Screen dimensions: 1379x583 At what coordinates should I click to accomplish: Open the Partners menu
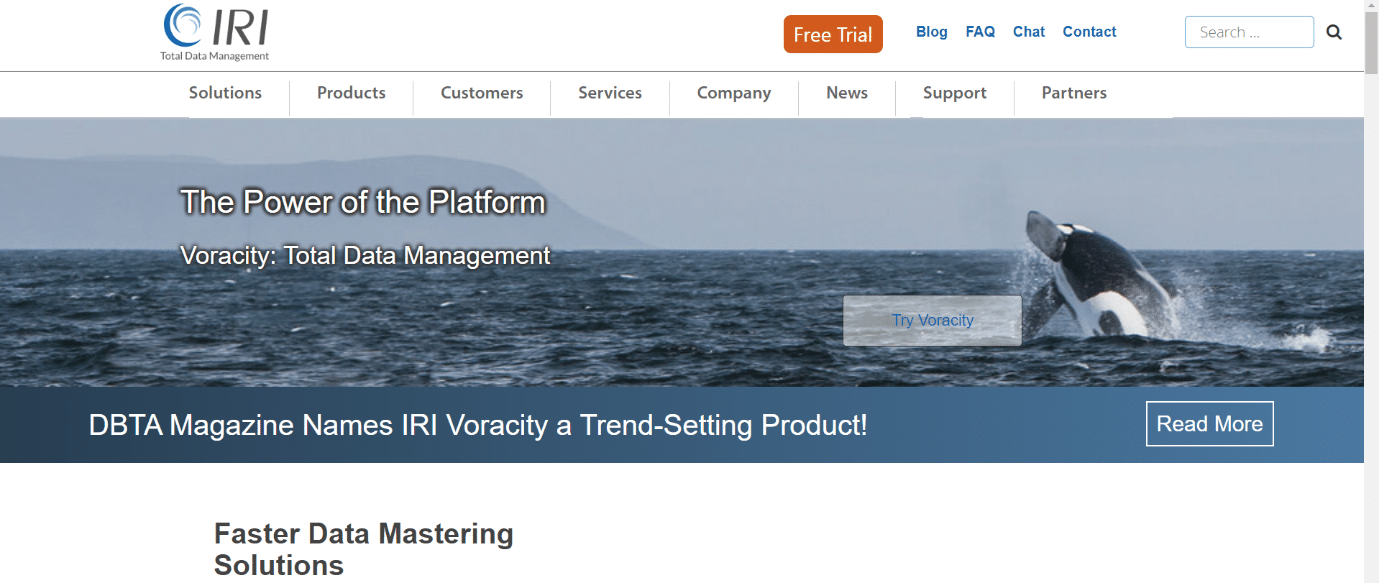(1074, 93)
